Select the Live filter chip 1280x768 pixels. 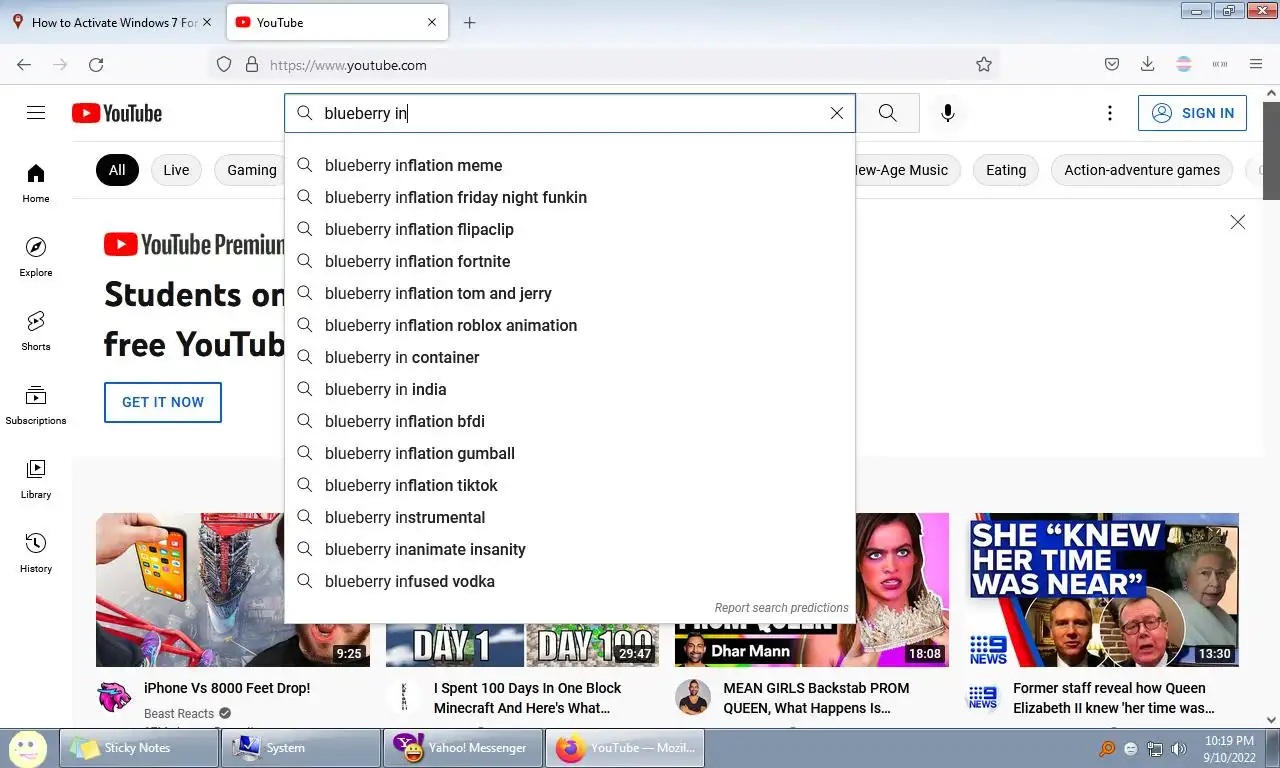coord(176,170)
